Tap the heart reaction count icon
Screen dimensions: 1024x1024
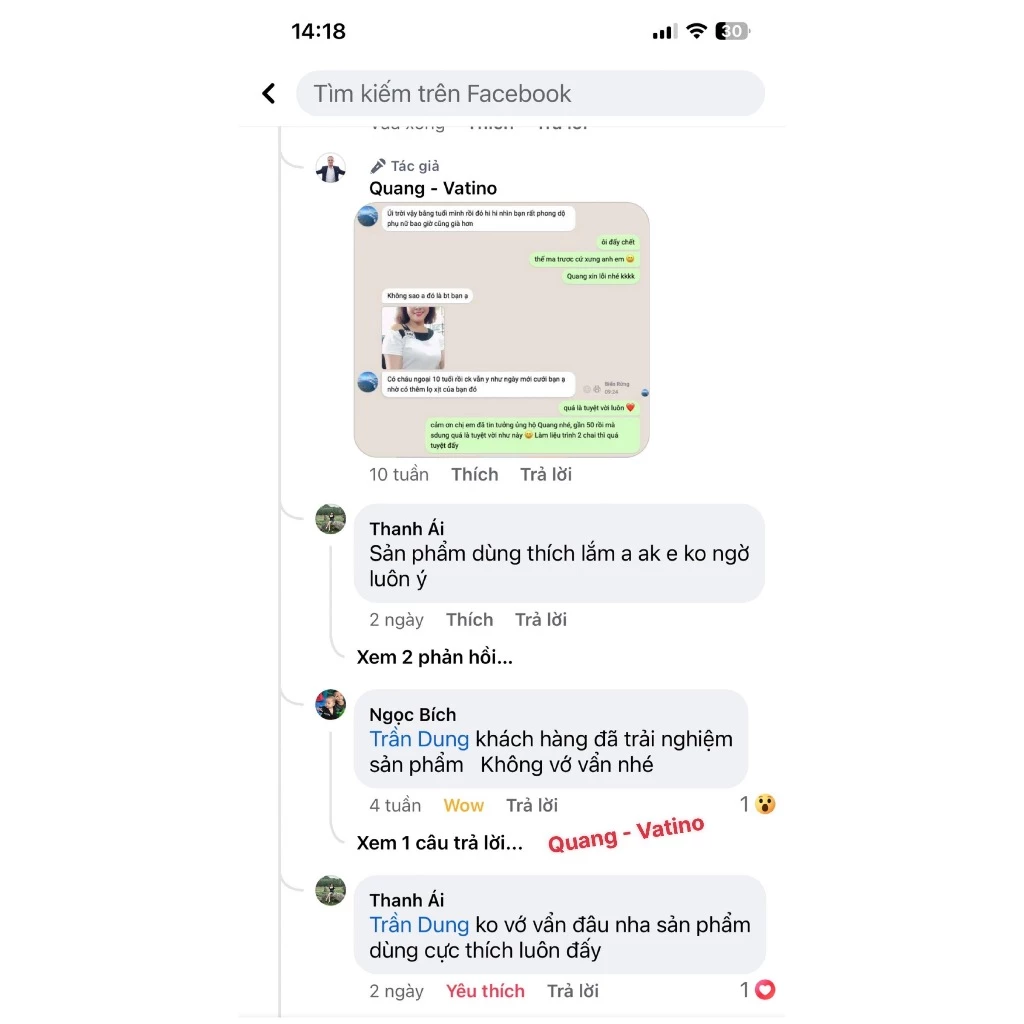point(765,990)
